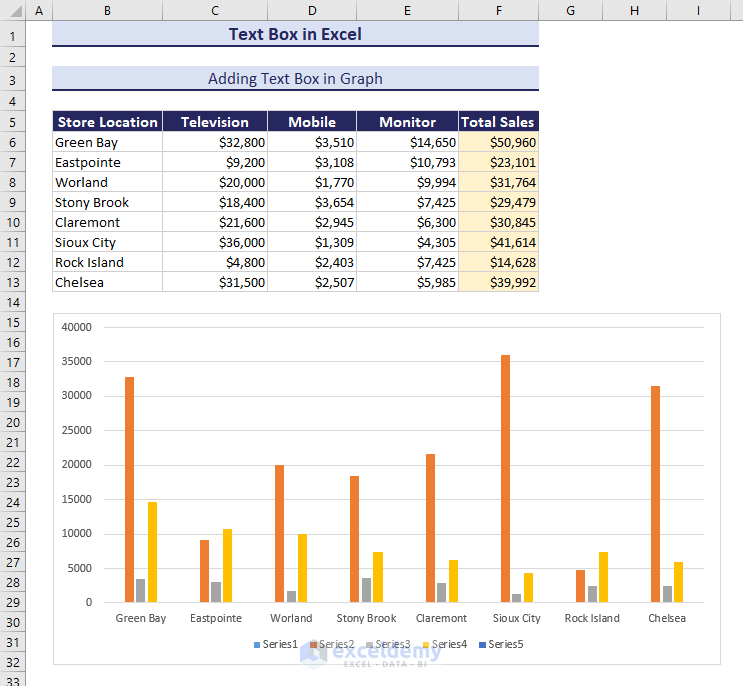This screenshot has height=686, width=743.
Task: Select column C header
Action: tap(215, 10)
